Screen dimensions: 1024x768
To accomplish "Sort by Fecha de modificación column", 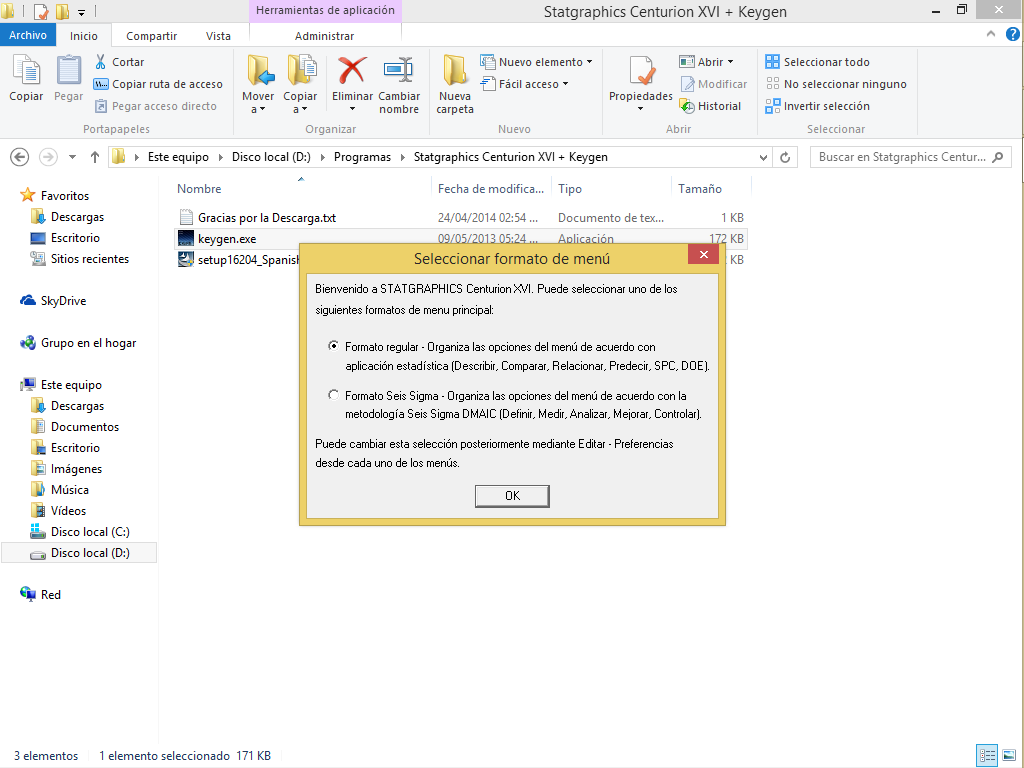I will coord(491,188).
